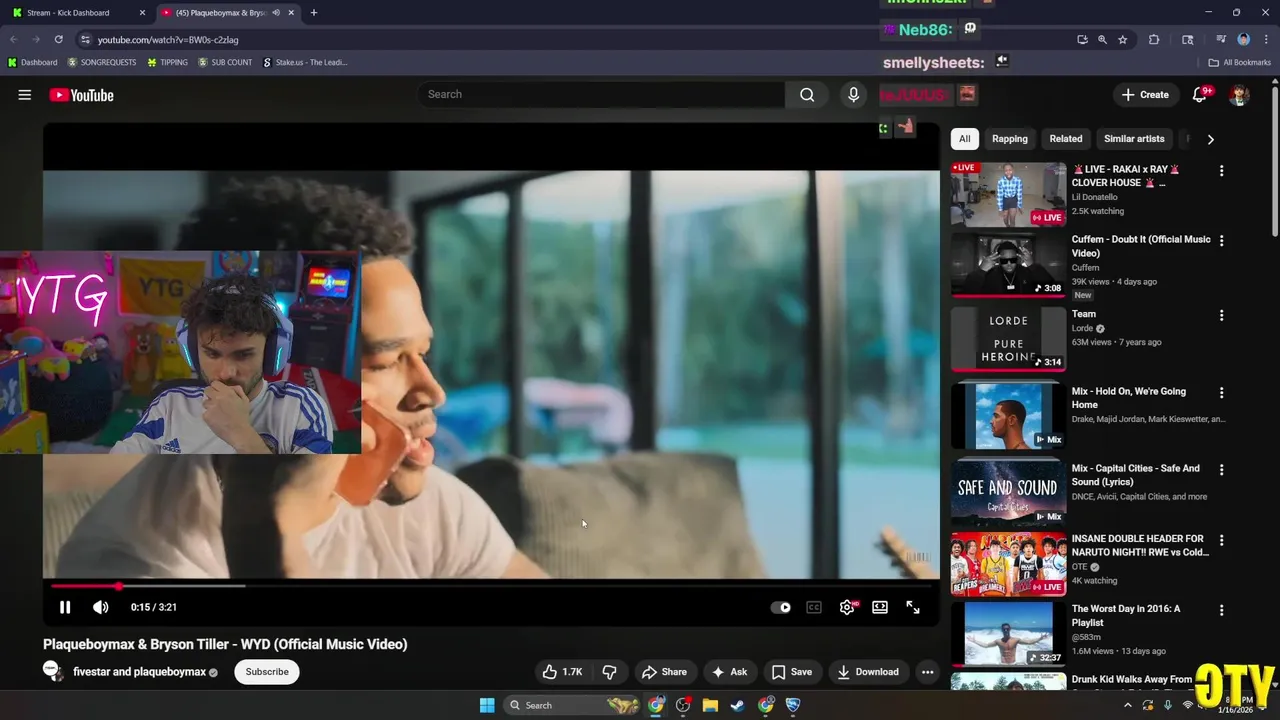Click the Create button
This screenshot has width=1280, height=720.
(1145, 95)
